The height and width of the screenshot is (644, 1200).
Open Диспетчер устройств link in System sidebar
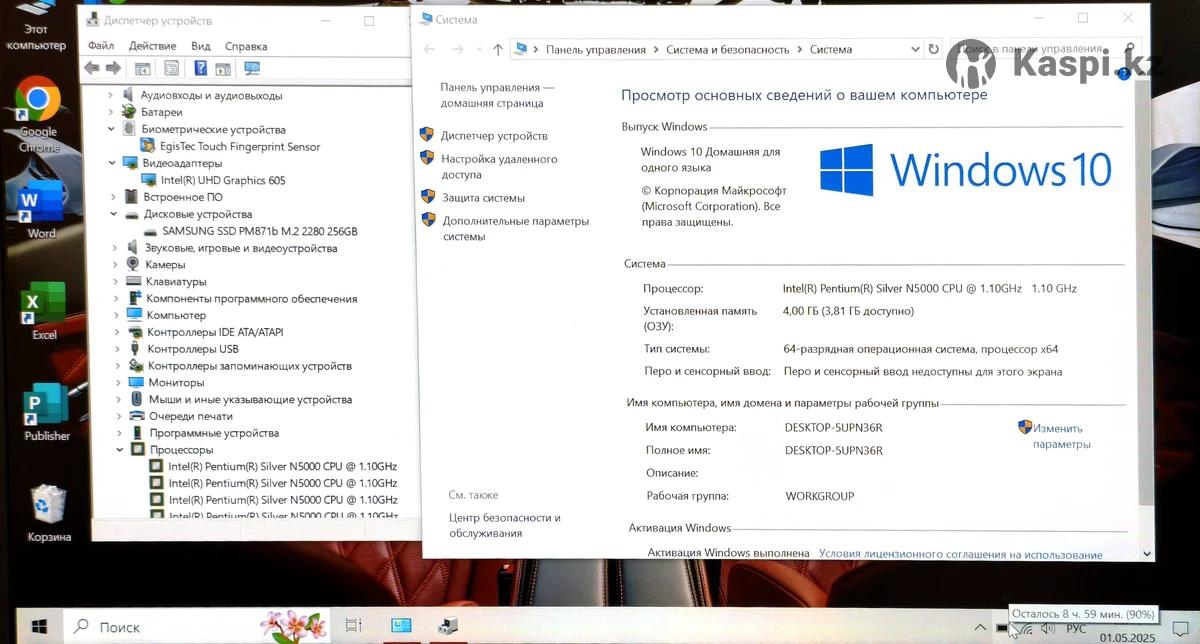pyautogui.click(x=494, y=136)
